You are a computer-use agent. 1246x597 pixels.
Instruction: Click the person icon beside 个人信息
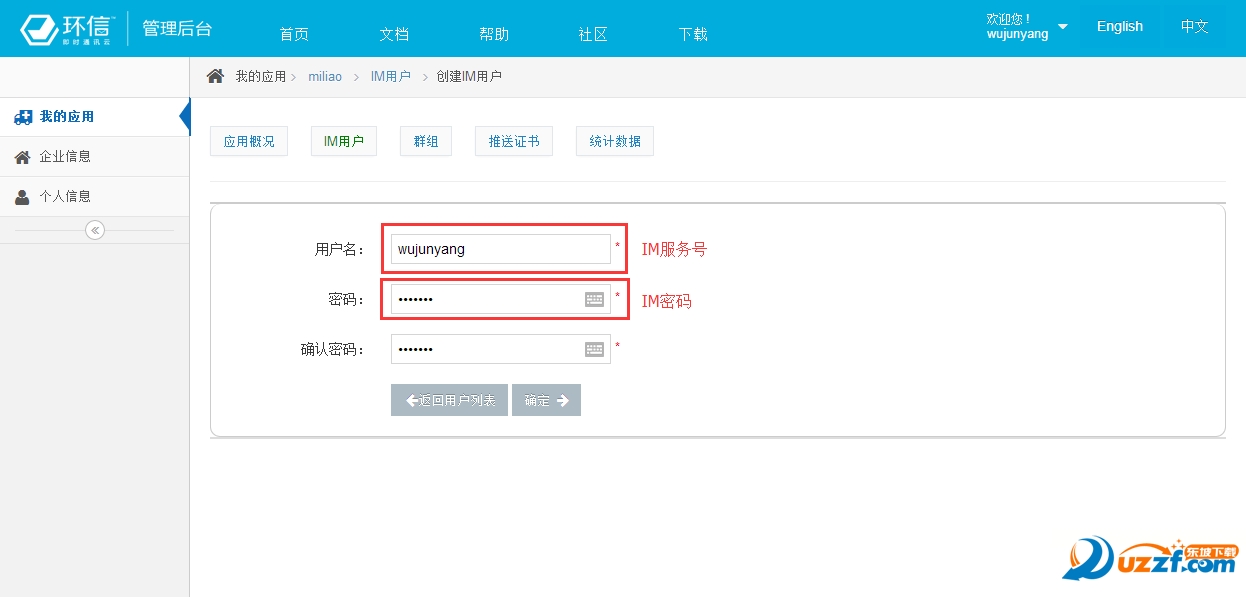pyautogui.click(x=23, y=197)
